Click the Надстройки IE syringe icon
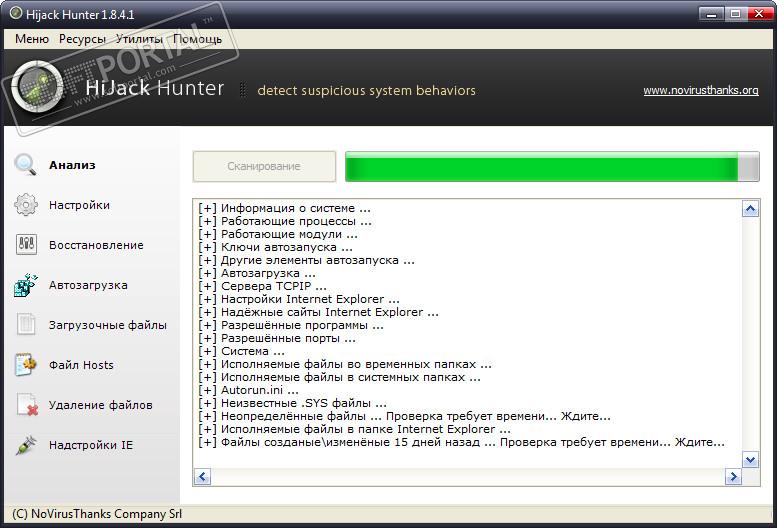Screen dimensions: 777x528 pos(26,445)
